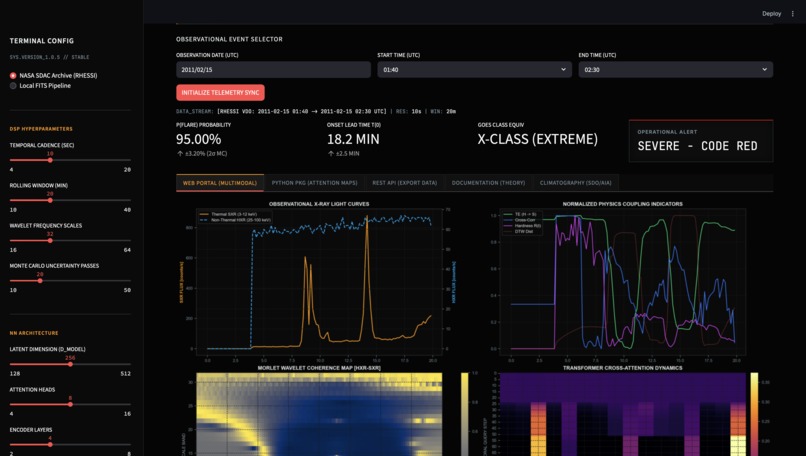Open the Climatography (SDO/AIA) tab
Screen dimensions: 806x456
tap(575, 183)
